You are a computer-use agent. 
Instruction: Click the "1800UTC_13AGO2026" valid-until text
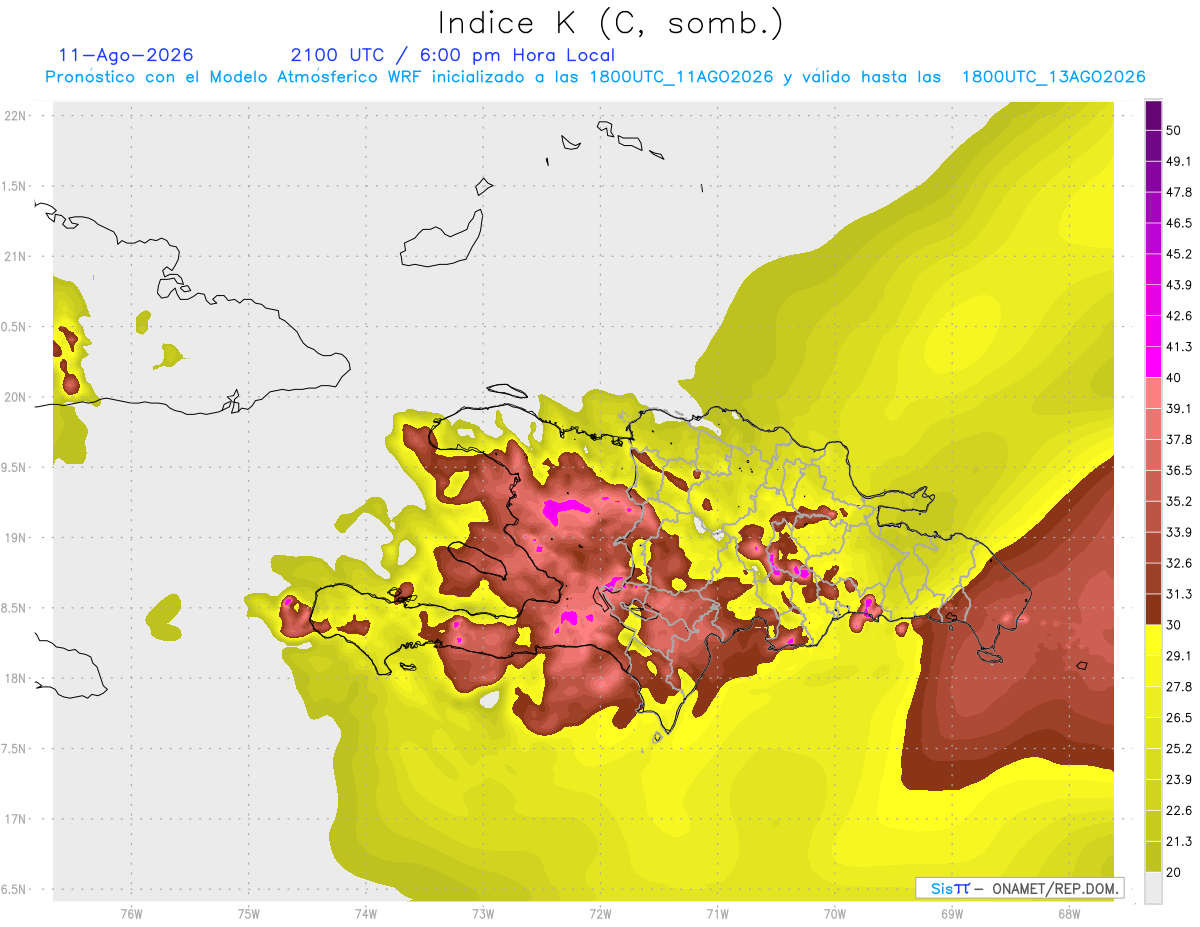coord(1053,77)
